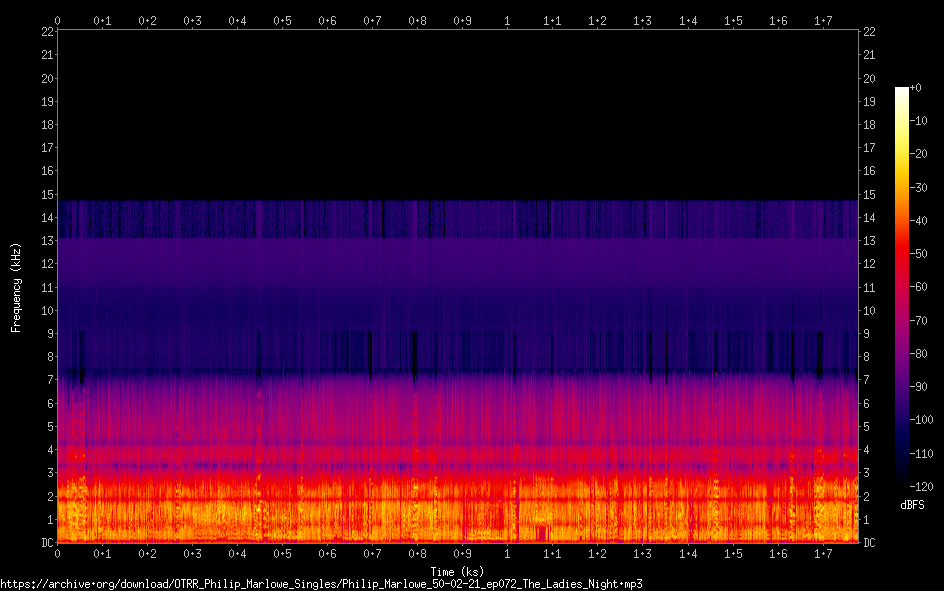Click the 1 ks tick on the top time axis

pyautogui.click(x=508, y=20)
